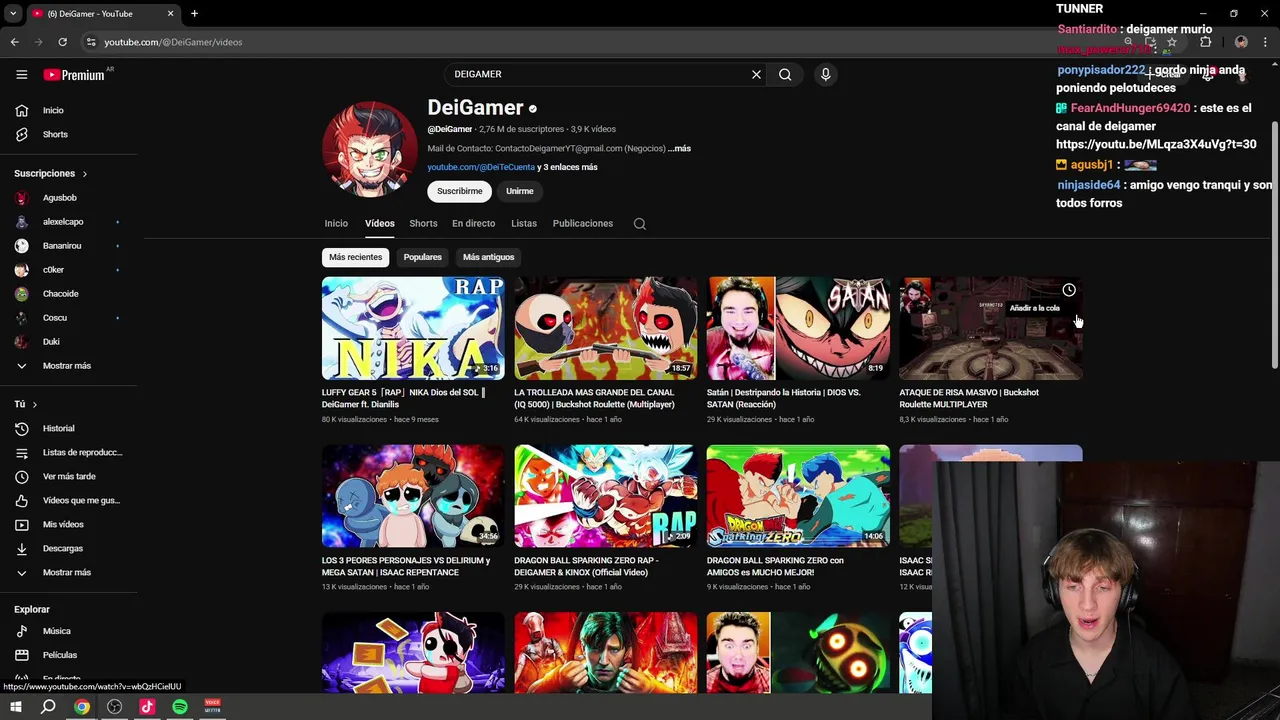The height and width of the screenshot is (720, 1280).
Task: Go back in Chrome browser
Action: [x=14, y=42]
